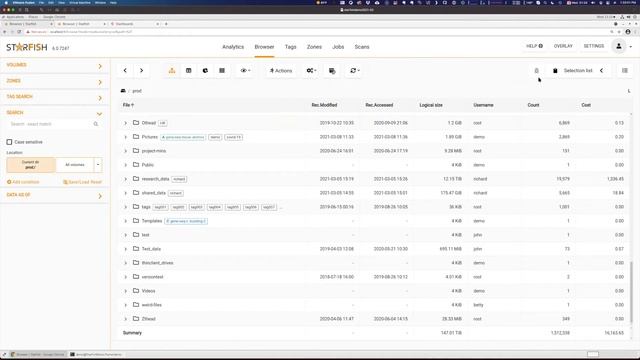
Task: Click the Save/Load link
Action: (76, 182)
